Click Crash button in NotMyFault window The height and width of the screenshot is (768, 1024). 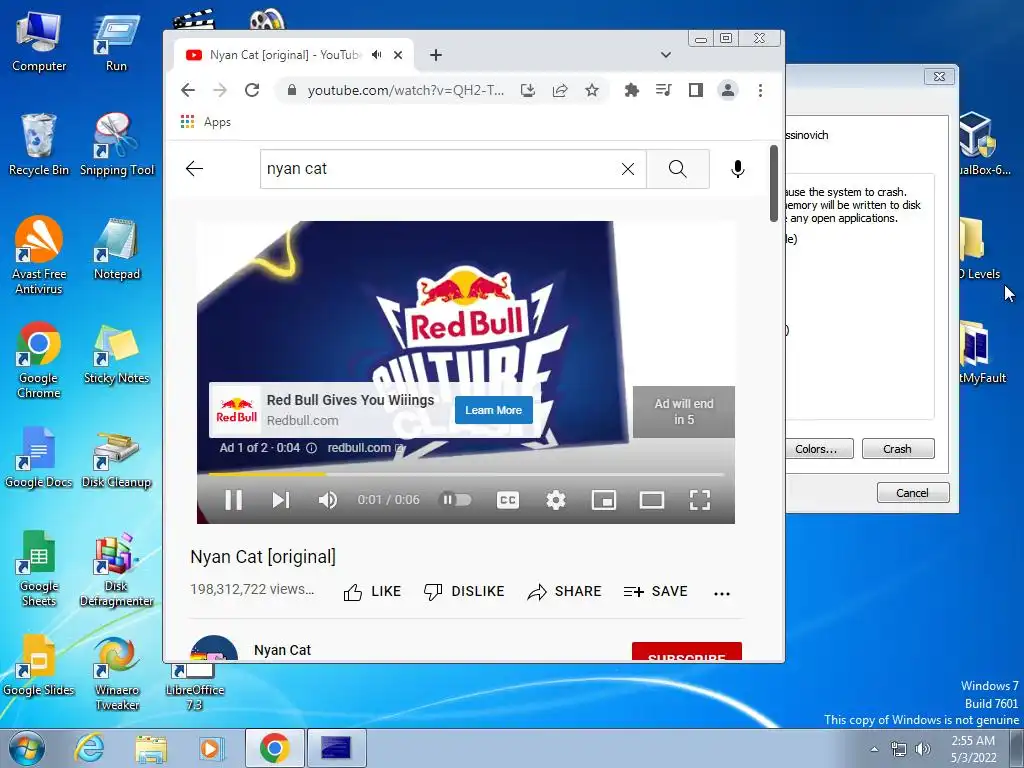(898, 449)
